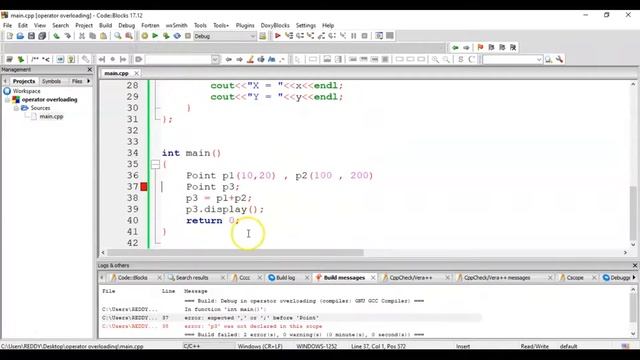The height and width of the screenshot is (360, 640).
Task: Open the Settings menu
Action: point(306,25)
